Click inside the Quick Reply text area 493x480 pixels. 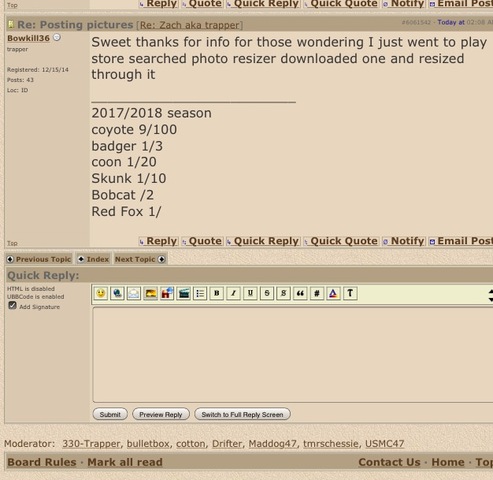(x=293, y=355)
